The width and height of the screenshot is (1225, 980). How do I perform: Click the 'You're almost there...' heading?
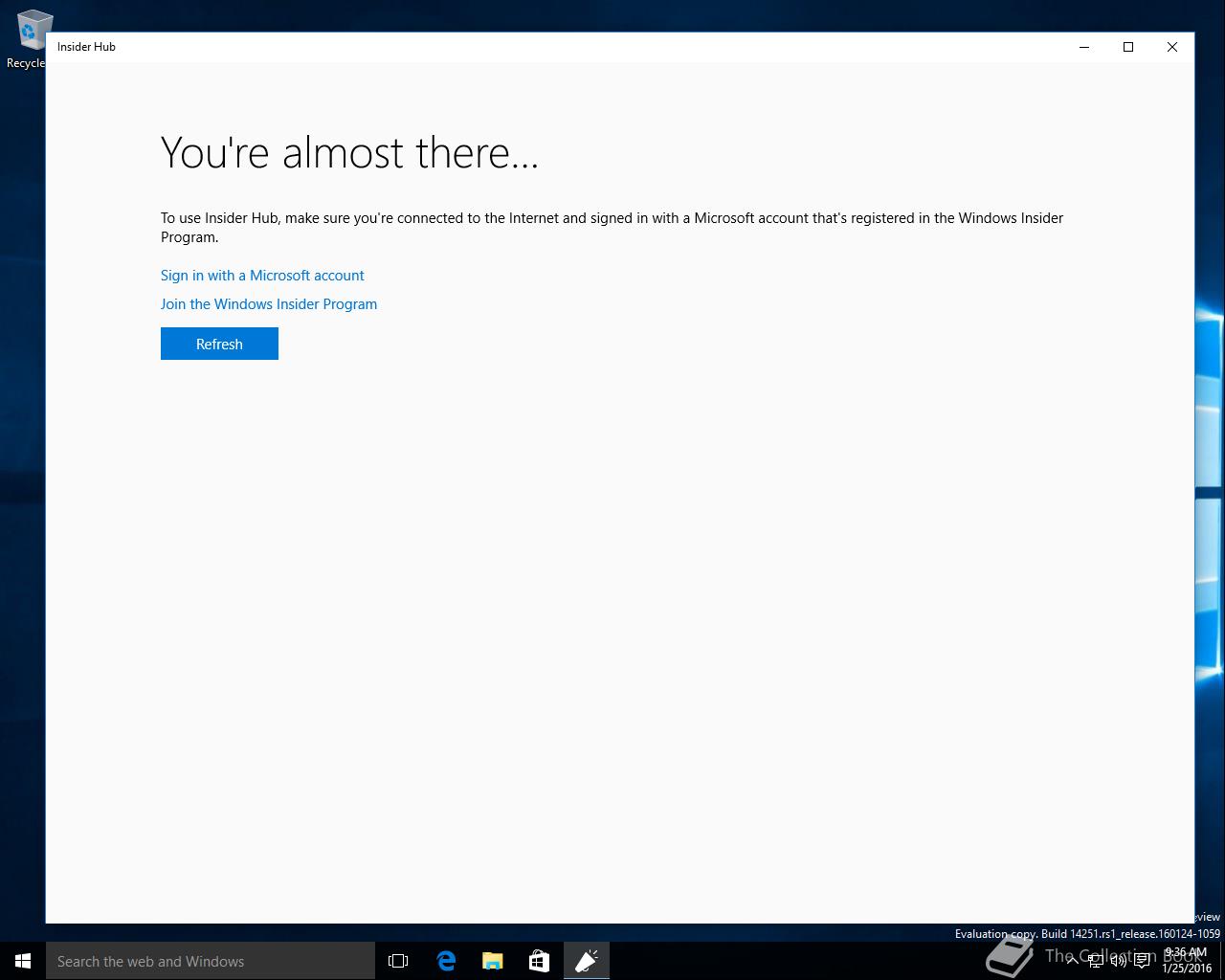tap(349, 152)
